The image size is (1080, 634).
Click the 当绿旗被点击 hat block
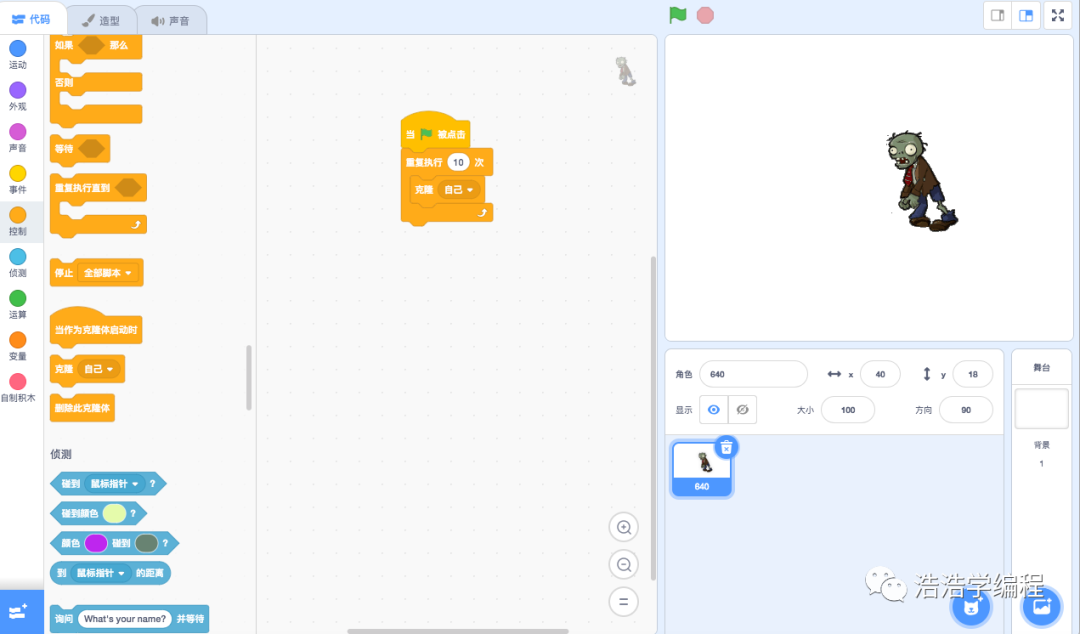coord(435,131)
